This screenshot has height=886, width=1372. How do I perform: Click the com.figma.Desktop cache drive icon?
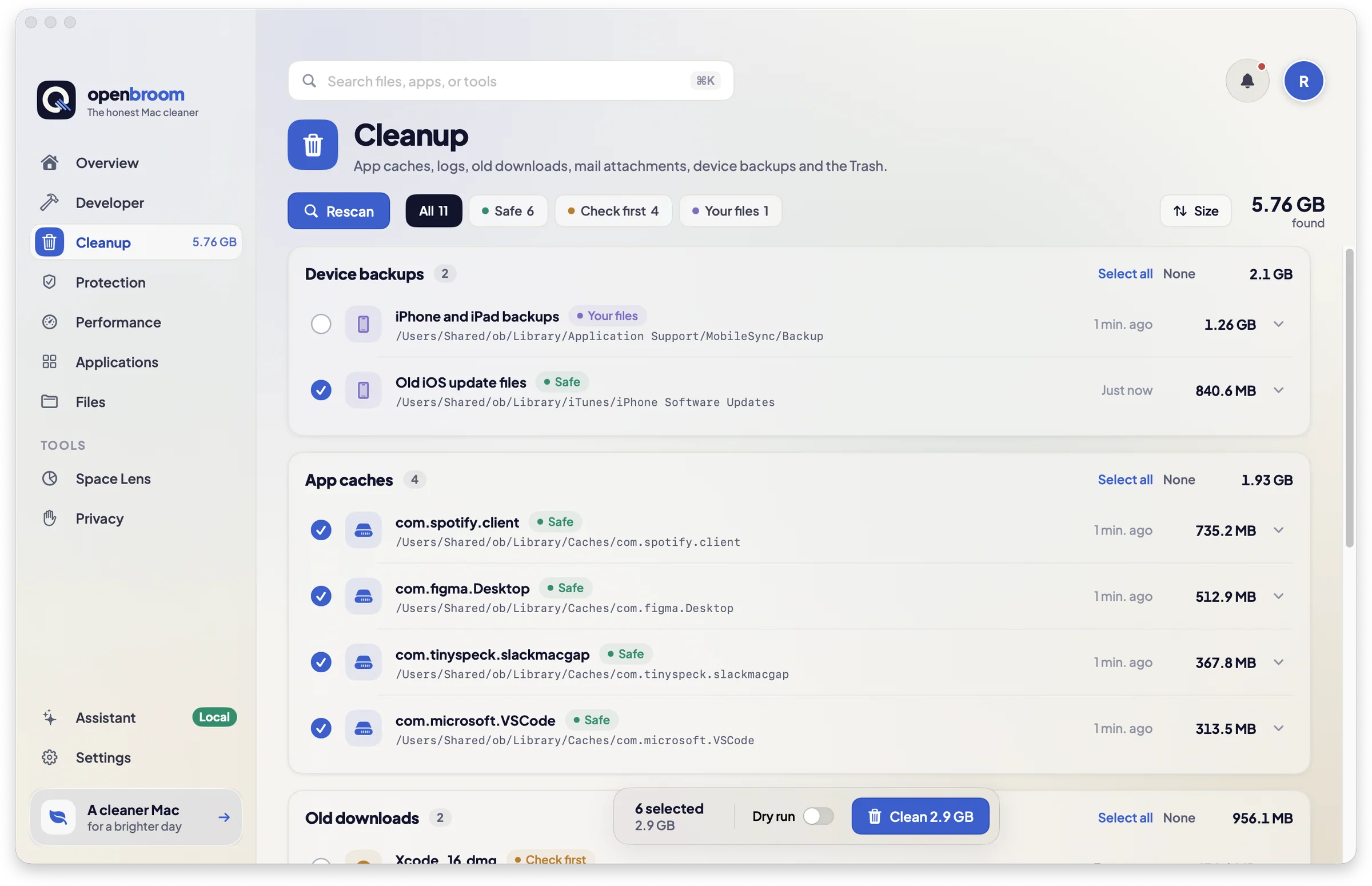(363, 596)
